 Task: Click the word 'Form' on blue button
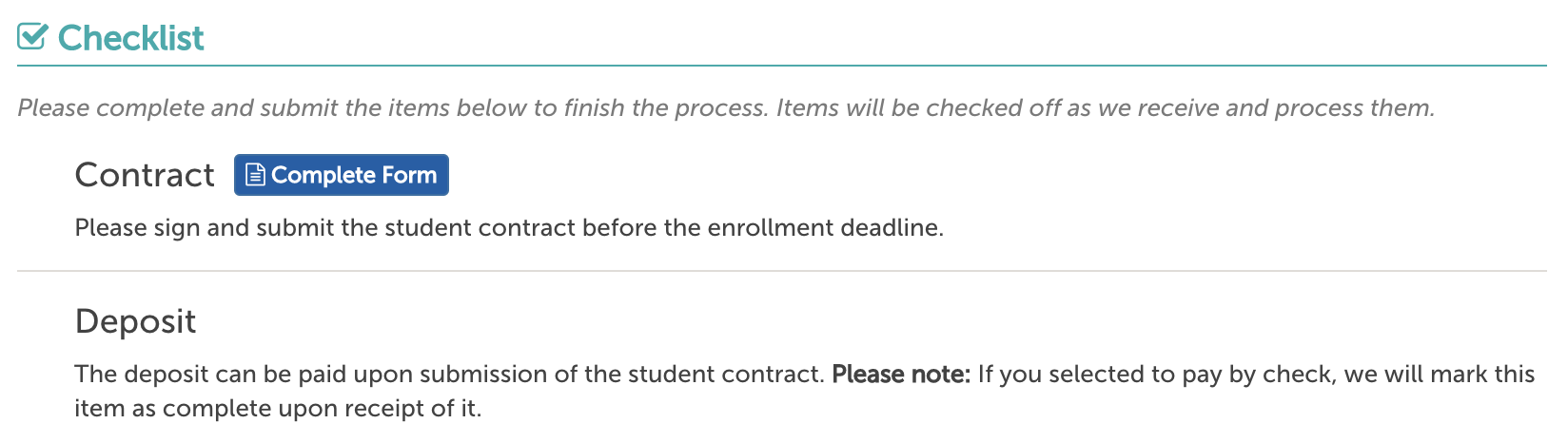point(409,175)
